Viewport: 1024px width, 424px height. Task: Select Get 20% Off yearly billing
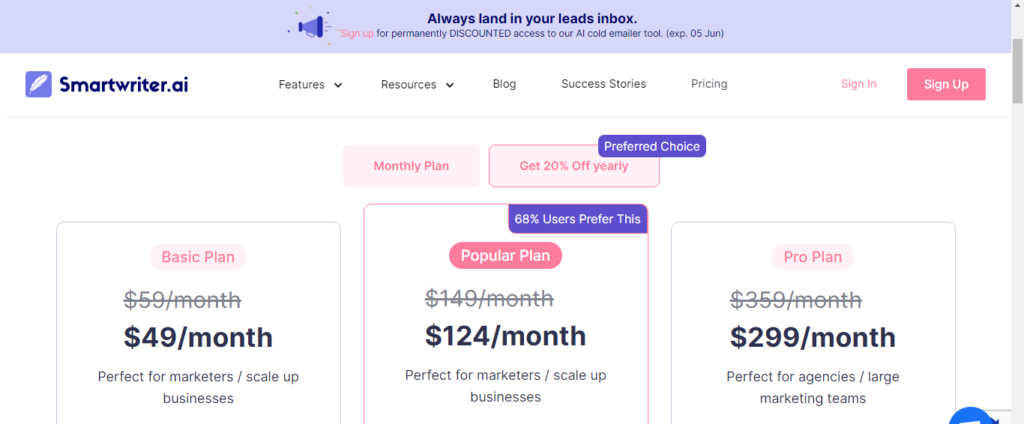(x=574, y=166)
